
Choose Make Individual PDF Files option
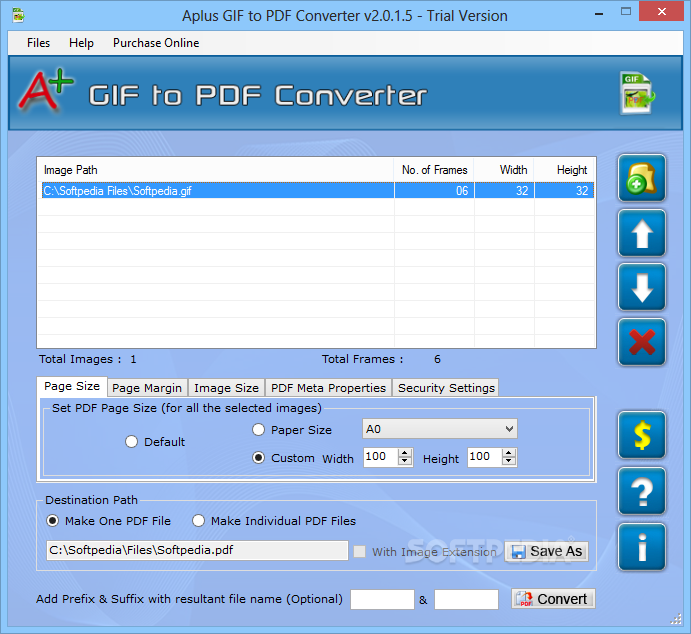click(x=198, y=521)
